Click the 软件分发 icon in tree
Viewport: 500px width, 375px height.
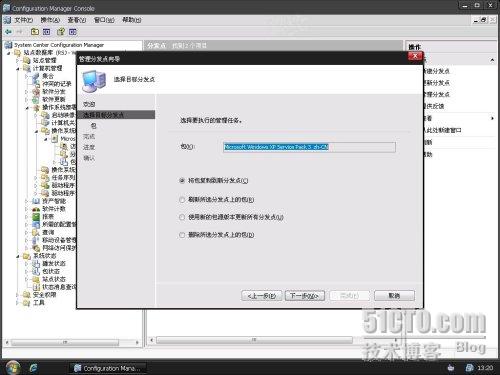[x=36, y=92]
